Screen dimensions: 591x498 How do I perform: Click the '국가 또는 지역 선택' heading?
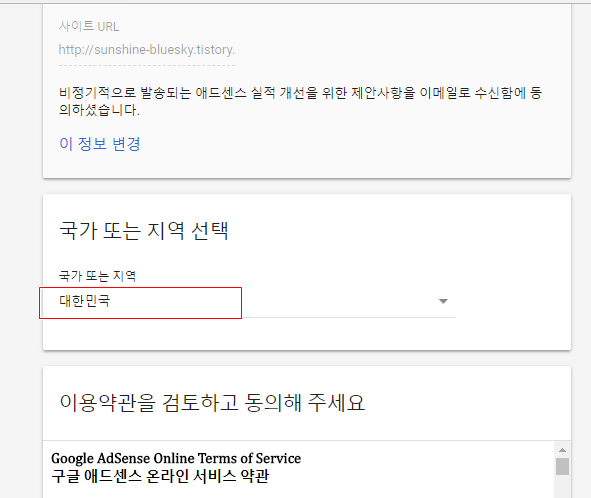click(x=144, y=230)
